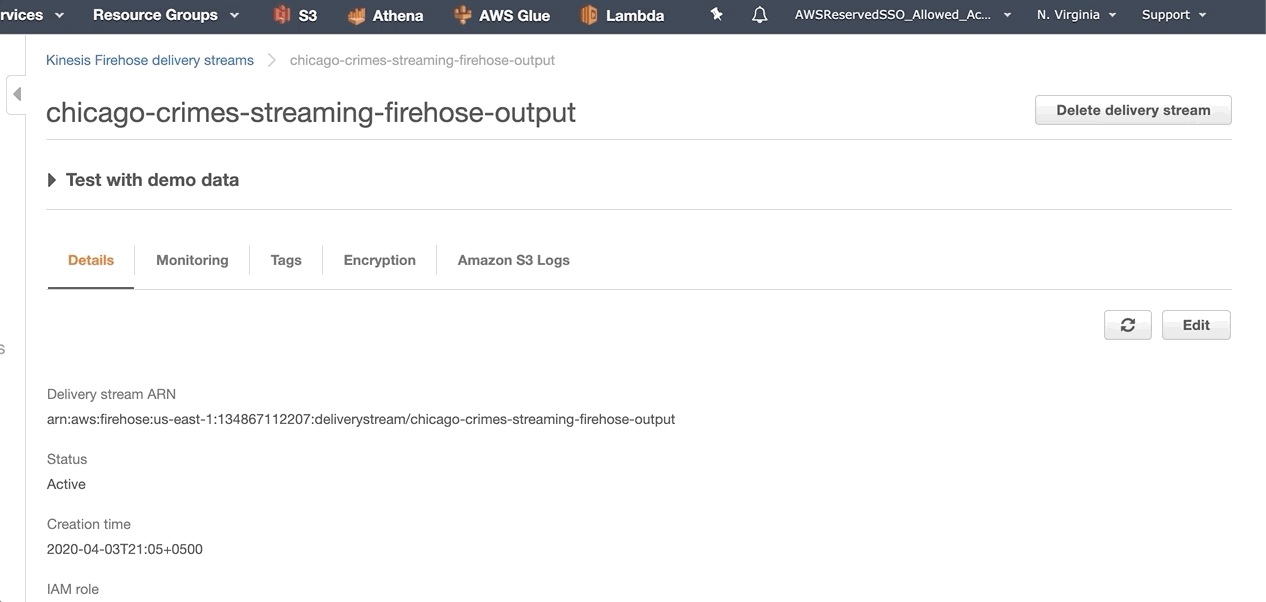This screenshot has height=602, width=1266.
Task: Switch to the Monitoring tab
Action: coord(192,260)
